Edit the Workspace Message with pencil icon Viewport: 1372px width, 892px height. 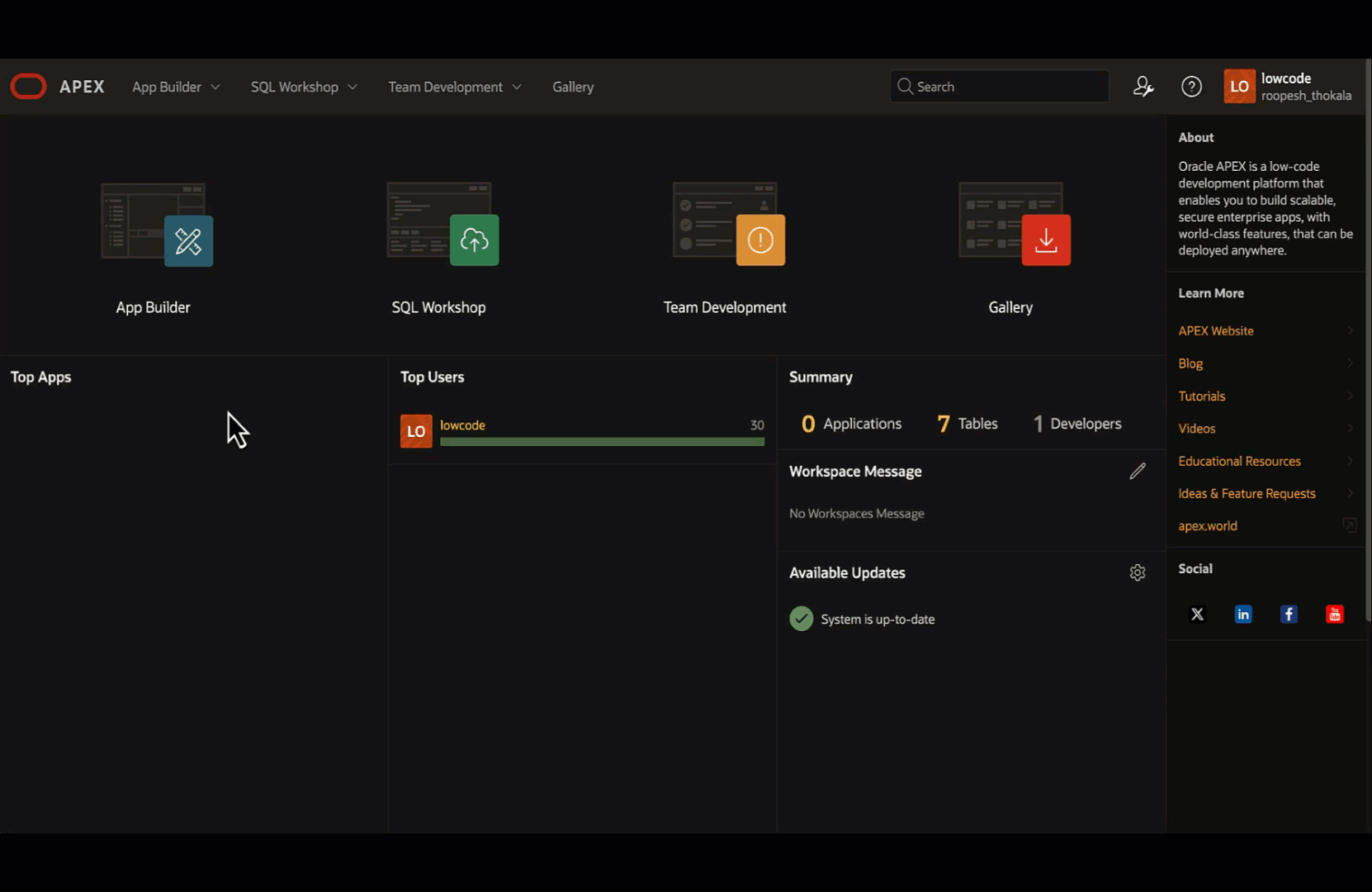(1138, 471)
